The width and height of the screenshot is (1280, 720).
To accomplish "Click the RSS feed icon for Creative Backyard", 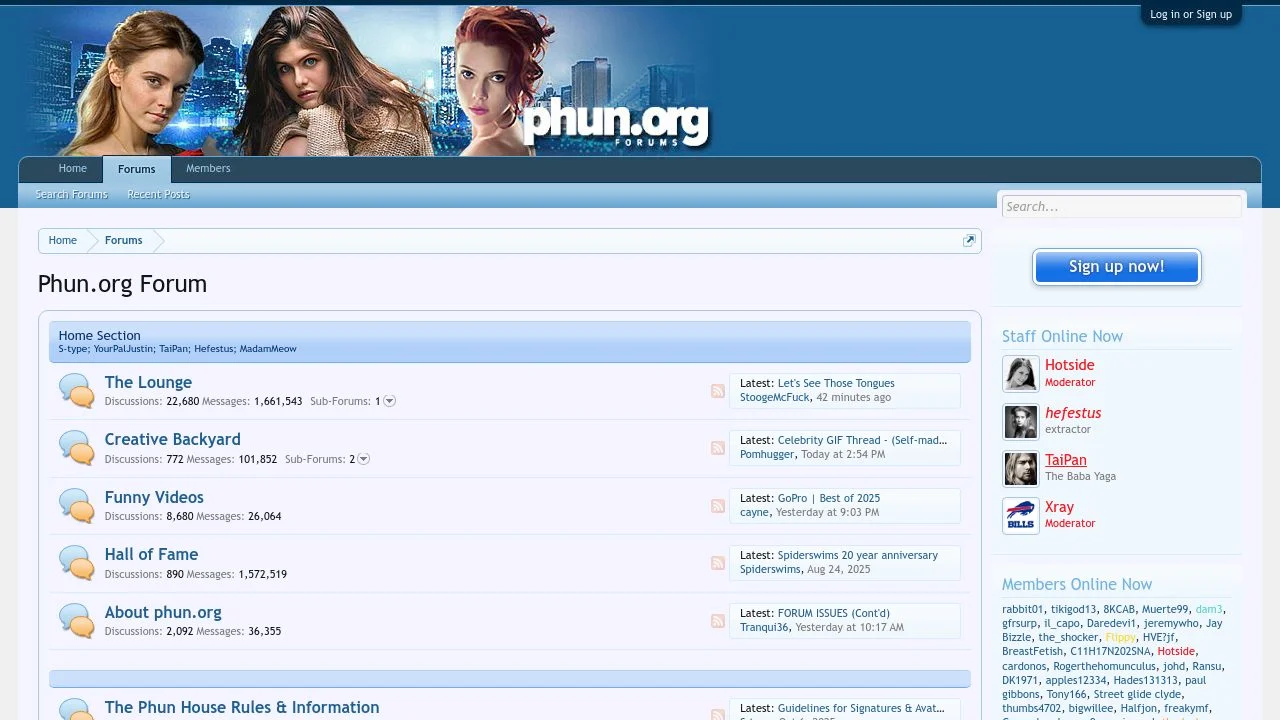I will click(717, 448).
